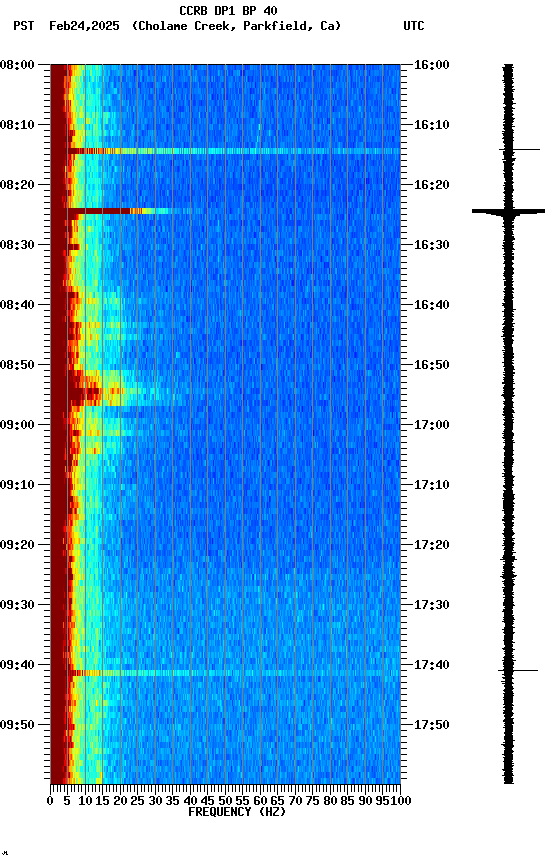Viewport: 552px width, 864px height.
Task: Click the UTC time label '16:40'
Action: (432, 305)
